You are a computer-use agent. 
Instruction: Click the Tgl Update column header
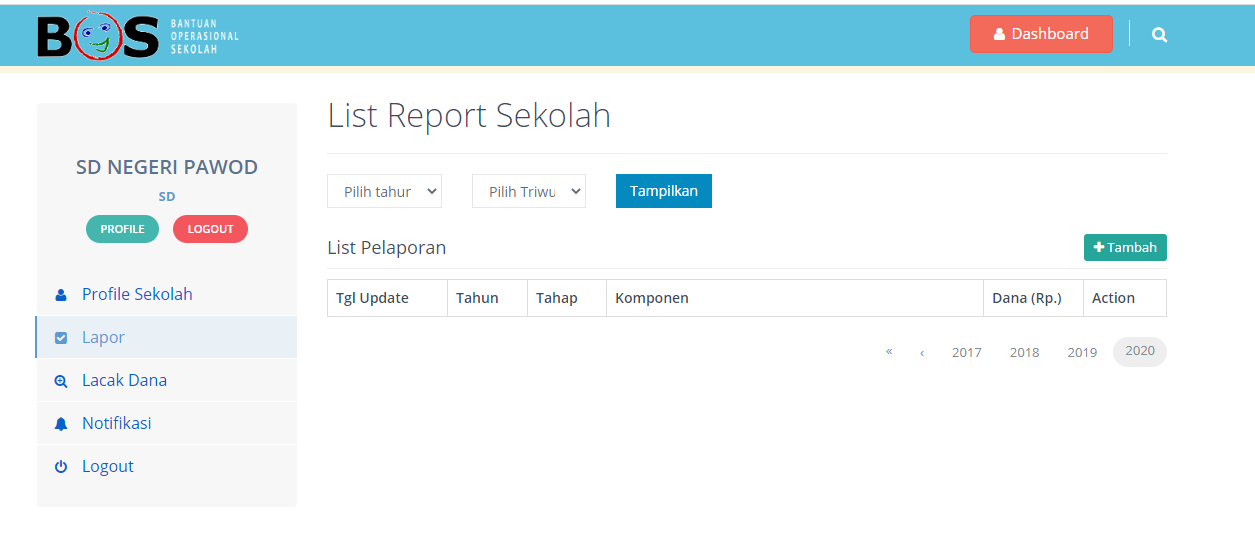(x=388, y=298)
